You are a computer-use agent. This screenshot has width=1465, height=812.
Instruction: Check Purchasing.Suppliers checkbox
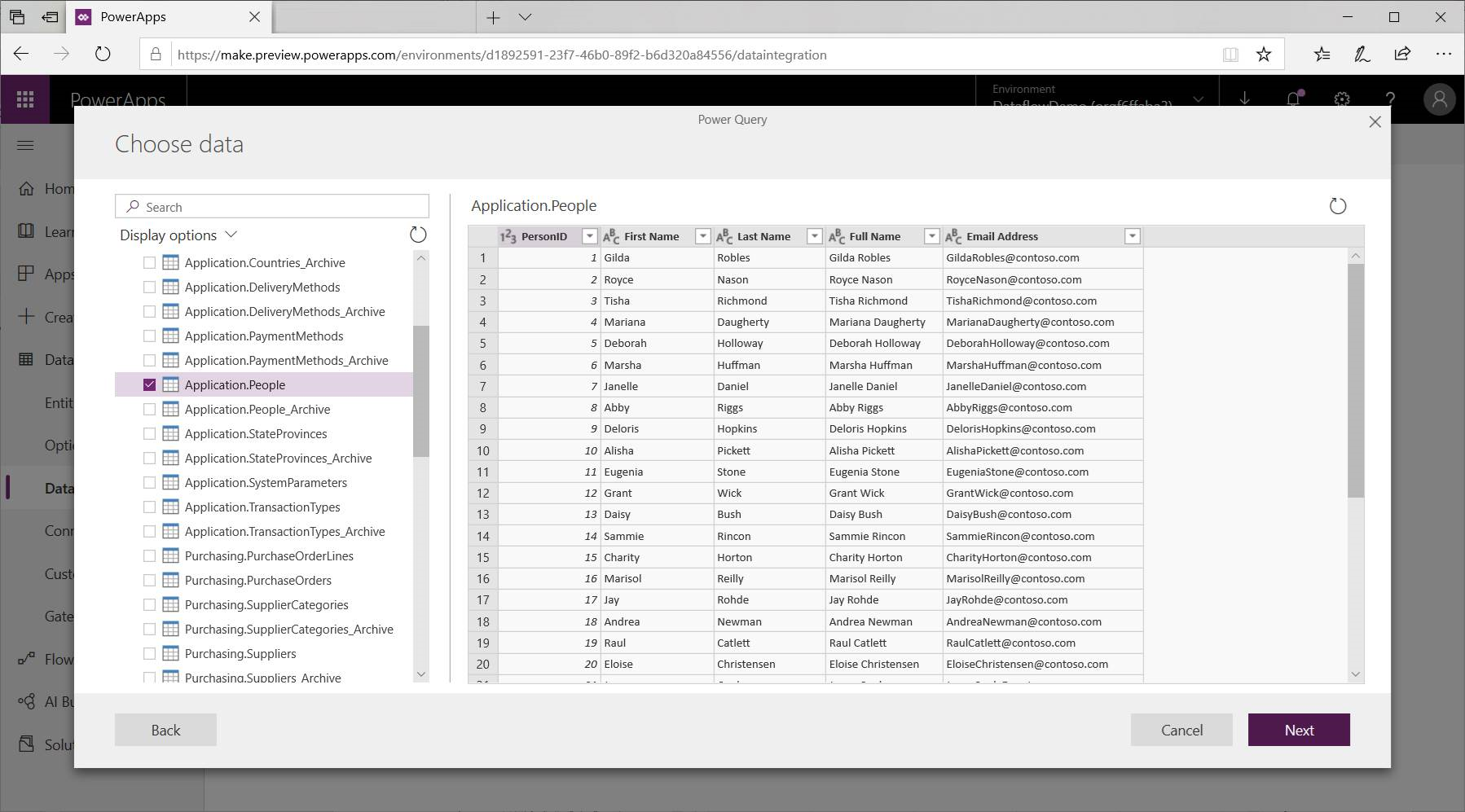tap(149, 653)
